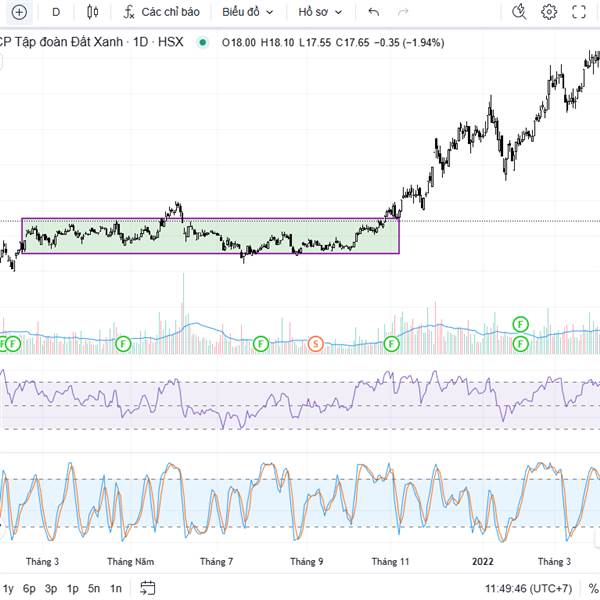The height and width of the screenshot is (600, 600).
Task: Open the candlestick chart type selector
Action: (x=93, y=12)
